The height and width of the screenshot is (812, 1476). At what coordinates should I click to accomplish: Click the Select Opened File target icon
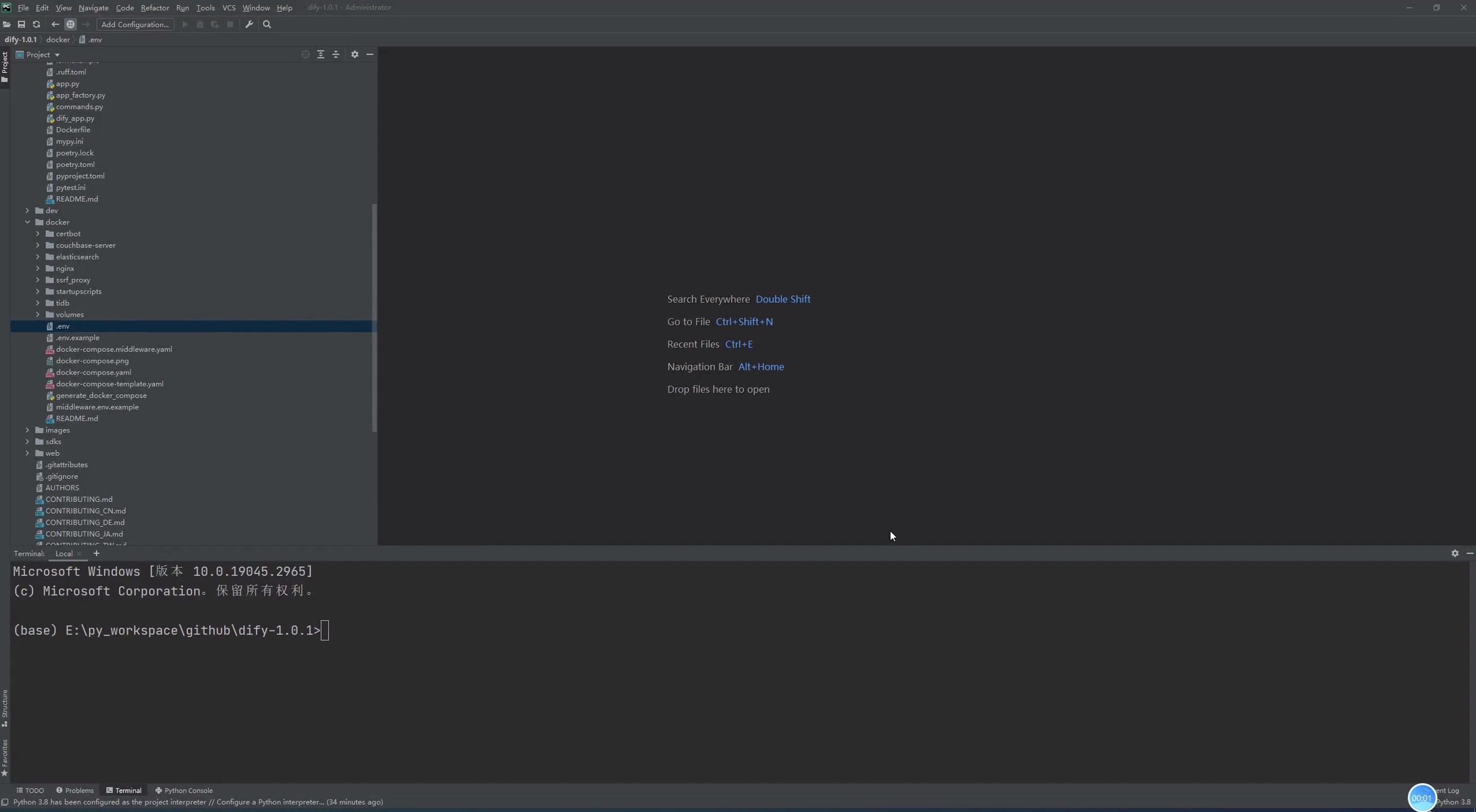click(305, 54)
